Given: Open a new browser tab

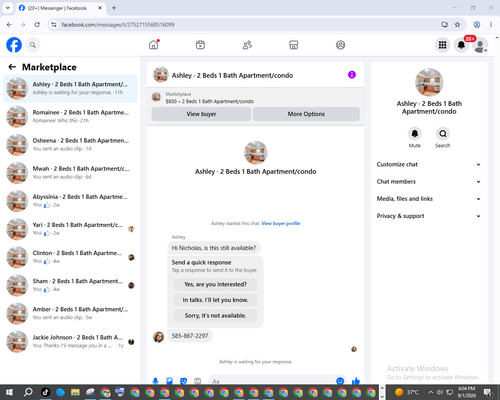Looking at the screenshot, I should tap(114, 8).
